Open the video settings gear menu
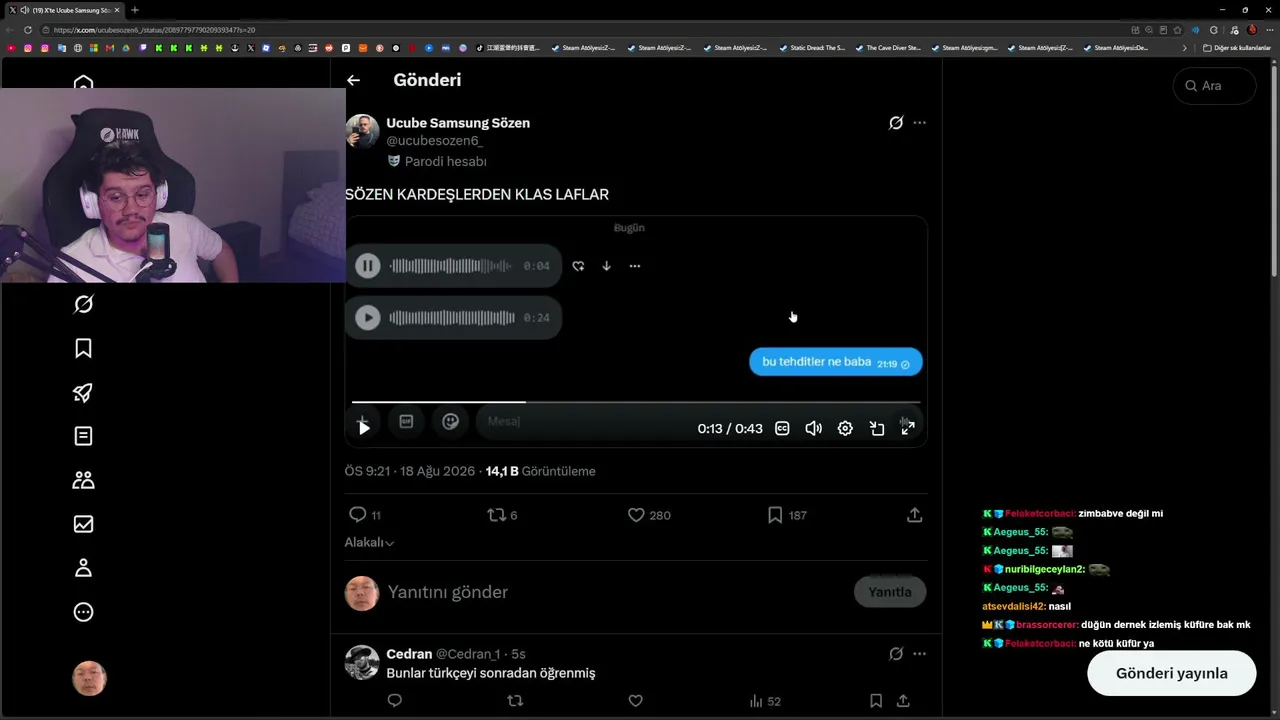This screenshot has width=1280, height=720. (845, 428)
